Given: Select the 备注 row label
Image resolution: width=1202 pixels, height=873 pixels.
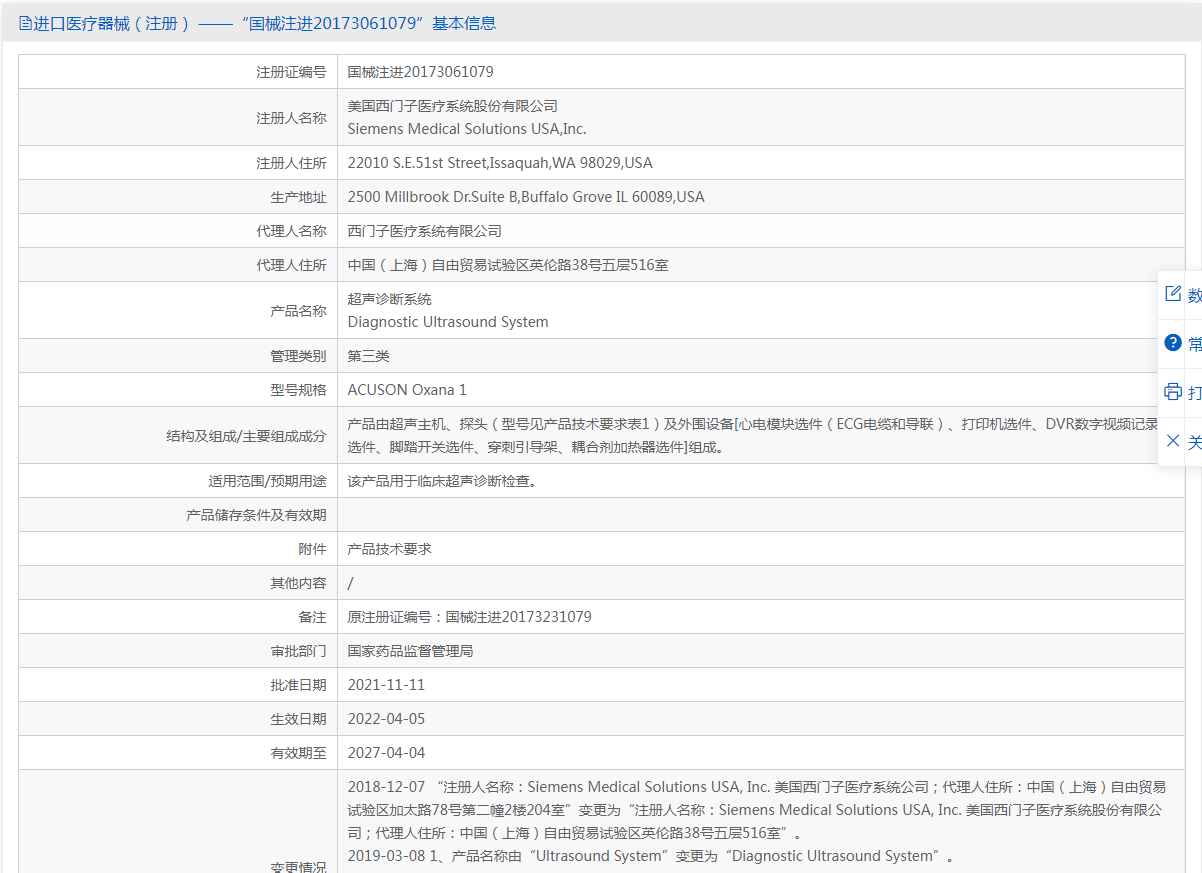Looking at the screenshot, I should (x=312, y=617).
